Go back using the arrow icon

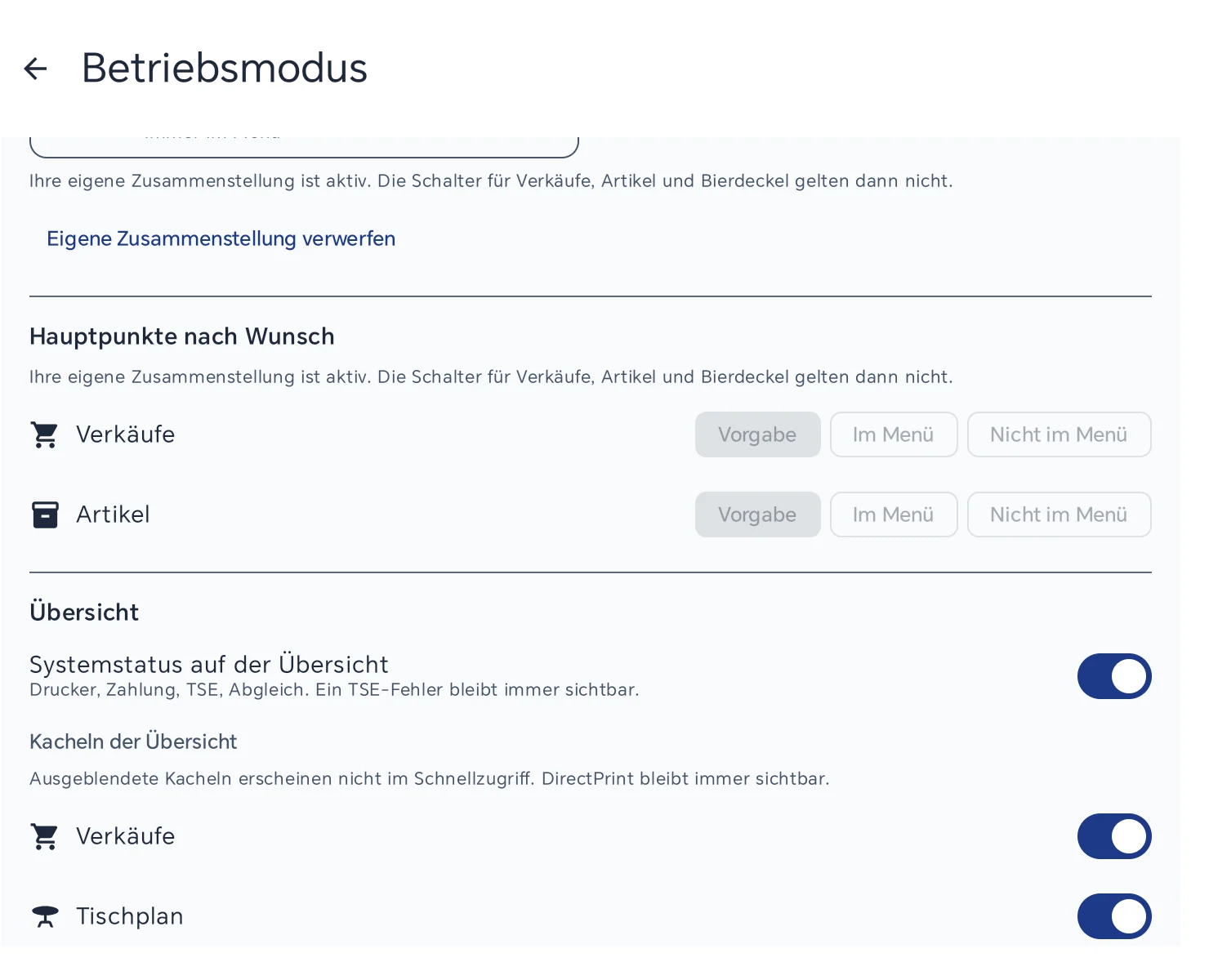click(x=36, y=69)
